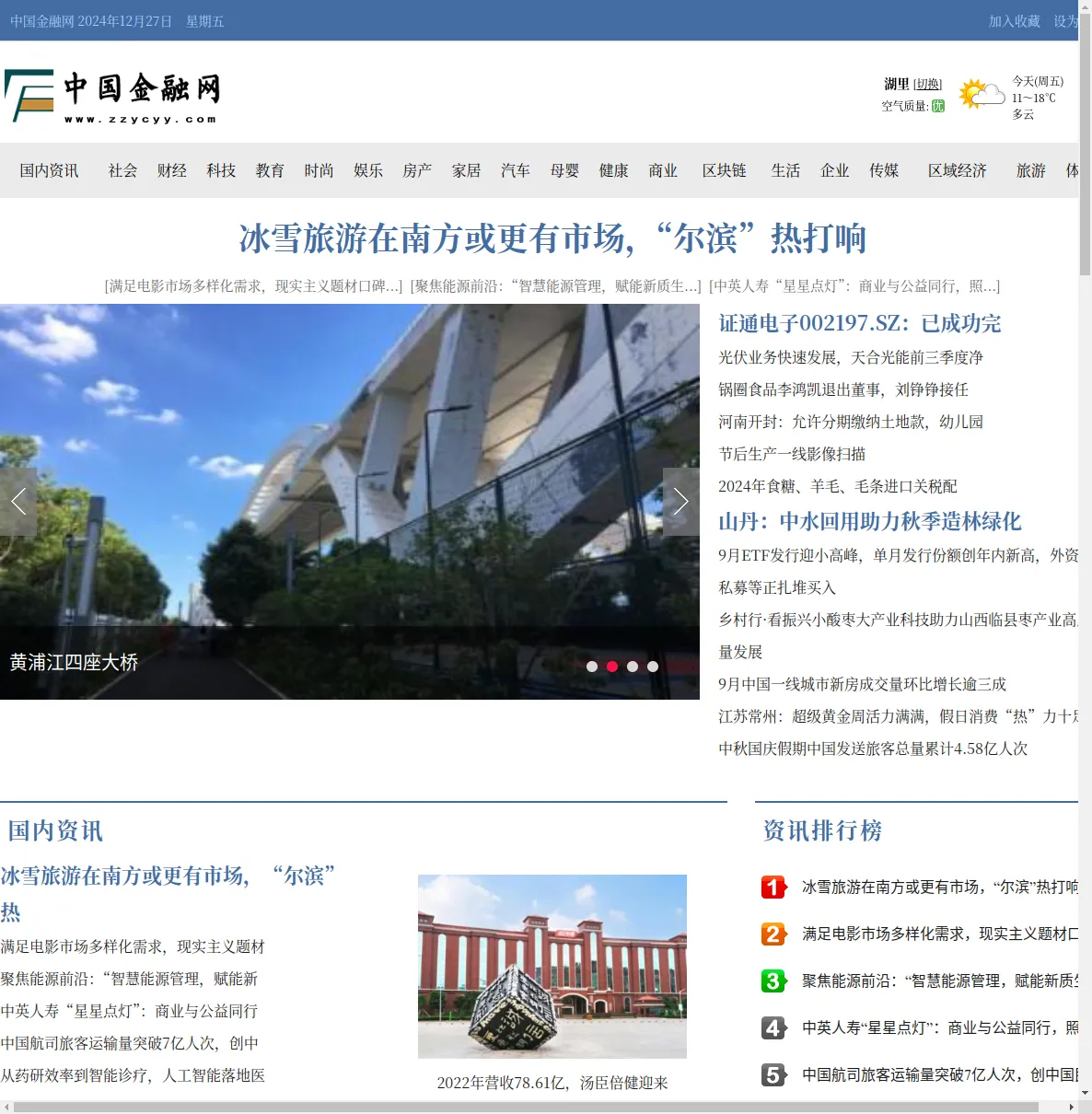The width and height of the screenshot is (1092, 1114).
Task: Open article 光伏业务快速发展，天合光能前三季度净
Action: 851,357
